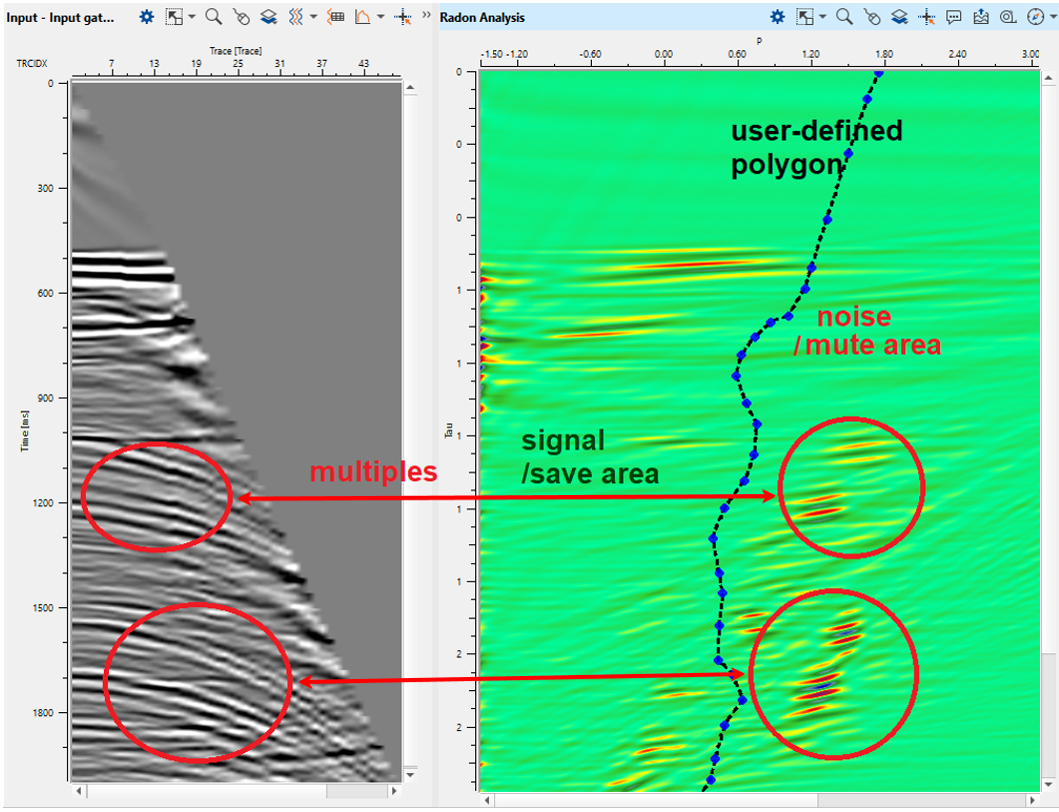Expand selection mode dropdown arrow in Input gather toolbar
The image size is (1059, 812).
pyautogui.click(x=192, y=17)
